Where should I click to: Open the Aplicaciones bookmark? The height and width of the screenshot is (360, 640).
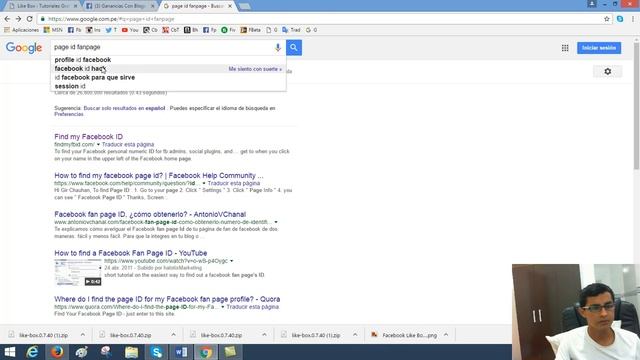pos(21,30)
